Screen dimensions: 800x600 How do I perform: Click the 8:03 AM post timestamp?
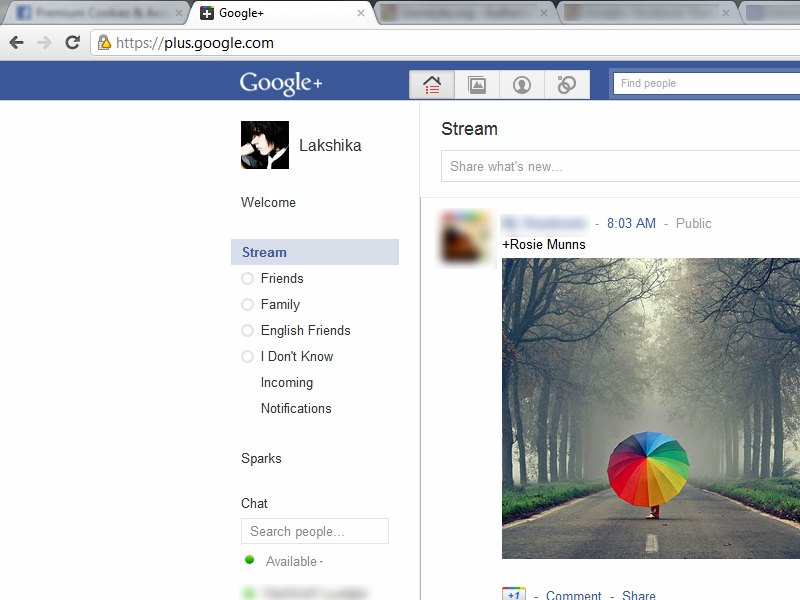pyautogui.click(x=631, y=223)
